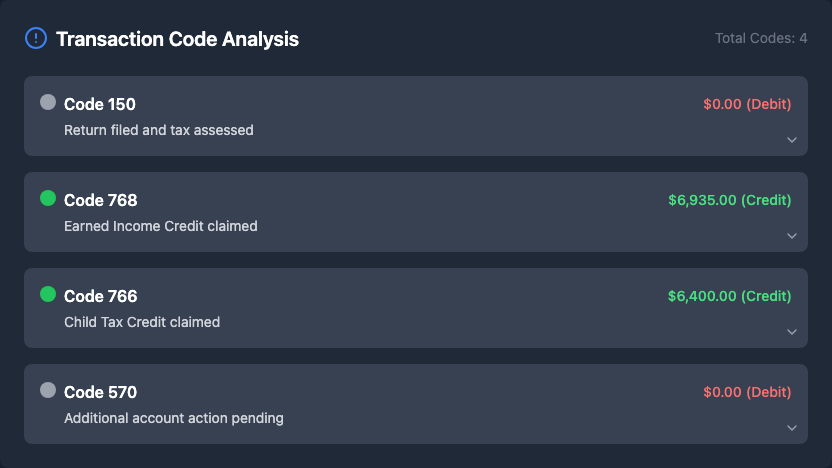
Task: Click the $6,400.00 (Credit) amount
Action: pyautogui.click(x=729, y=296)
